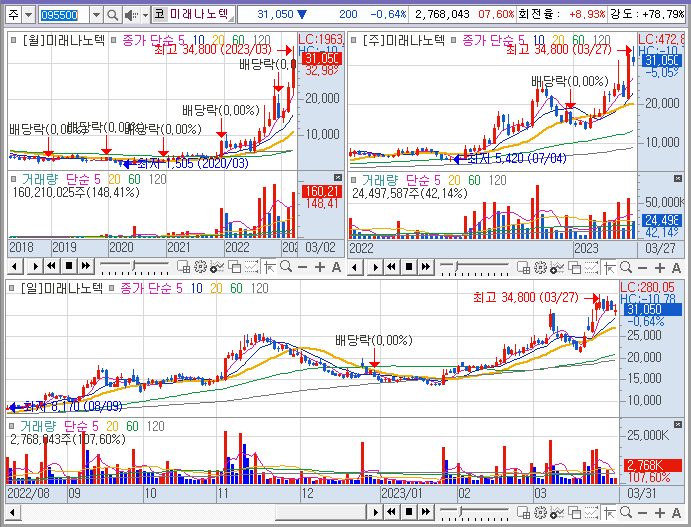The image size is (691, 527).
Task: Stop monthly chart playback with the square button
Action: point(69,266)
